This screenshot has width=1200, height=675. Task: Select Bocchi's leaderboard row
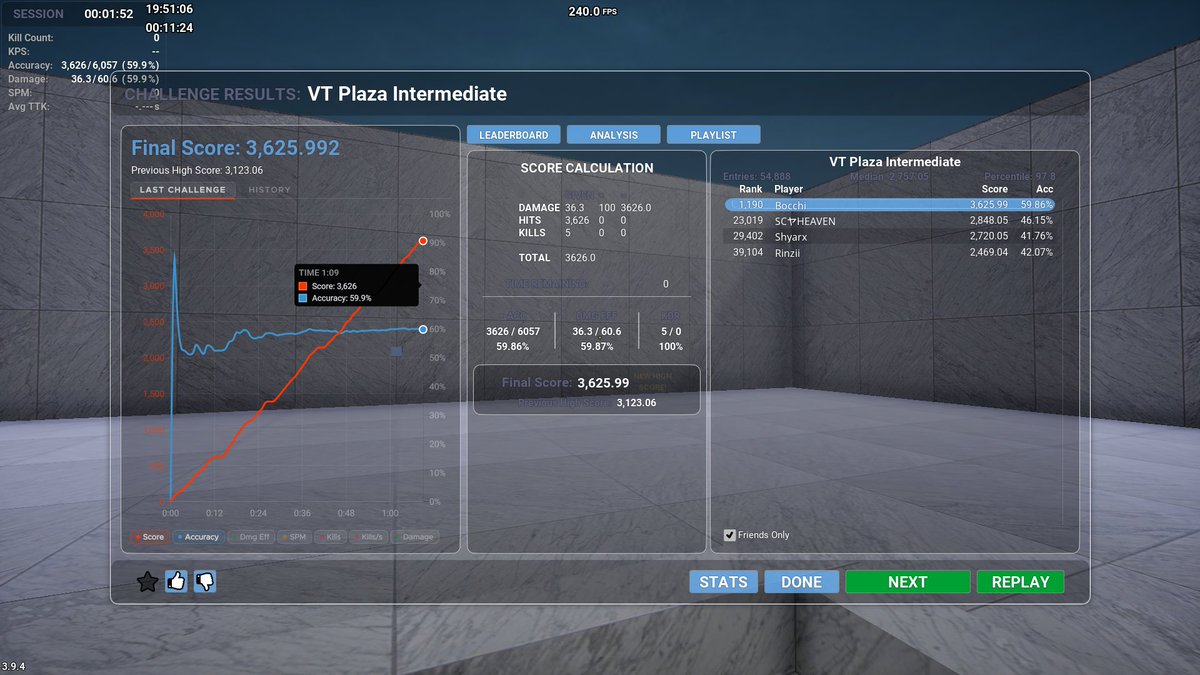click(x=890, y=204)
